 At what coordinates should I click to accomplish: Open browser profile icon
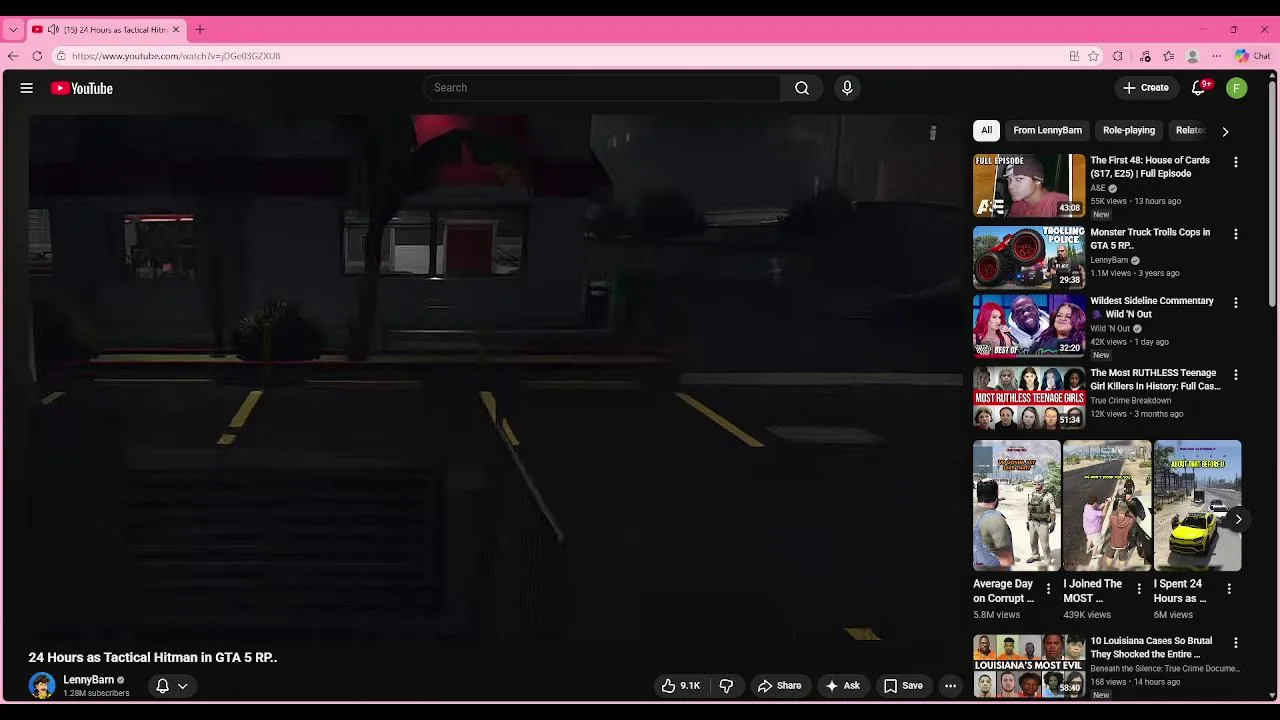pos(1192,56)
